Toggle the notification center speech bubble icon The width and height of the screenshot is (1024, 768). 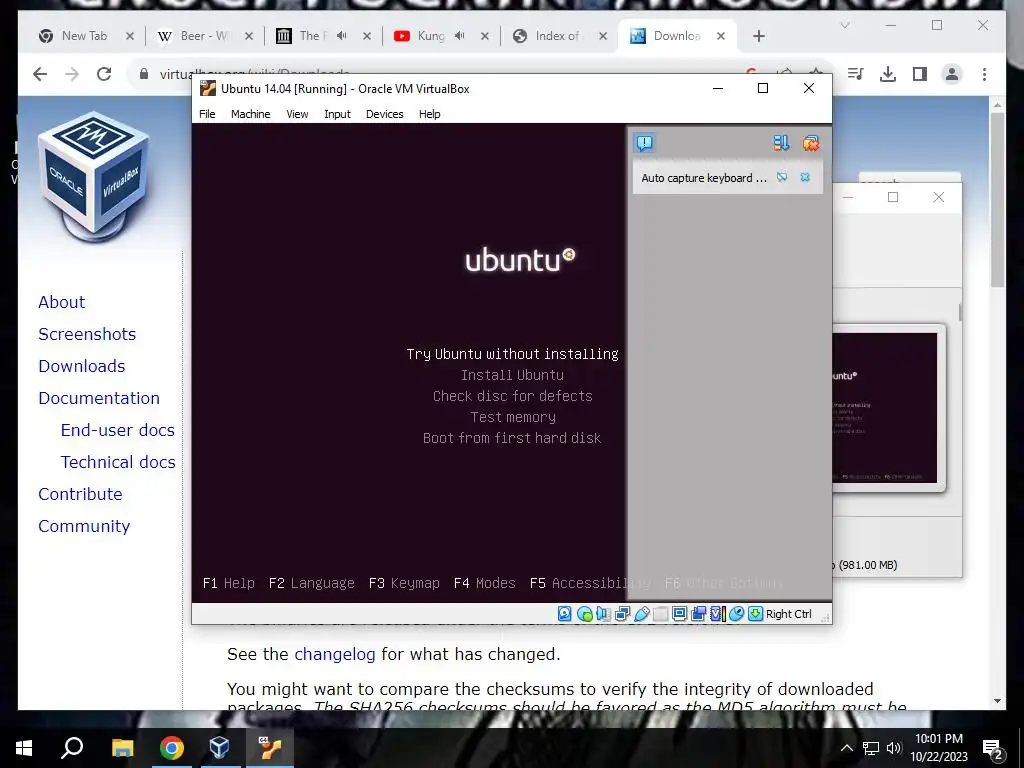(x=645, y=143)
